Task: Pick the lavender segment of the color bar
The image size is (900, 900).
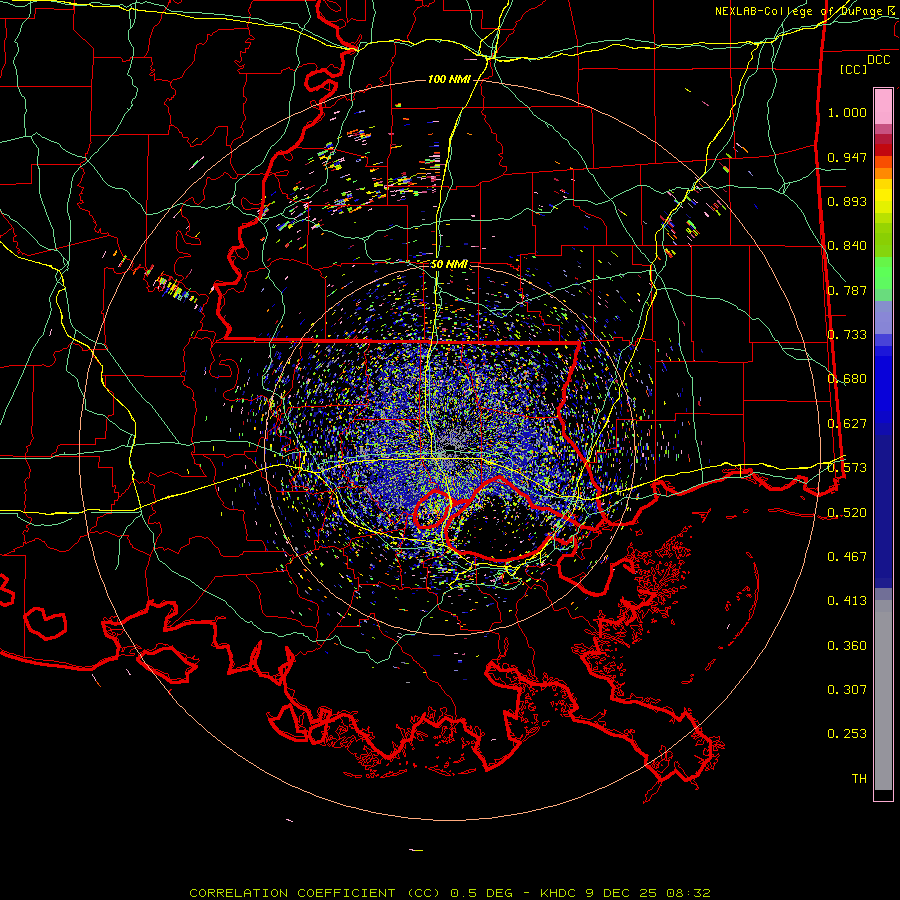Action: [x=883, y=317]
